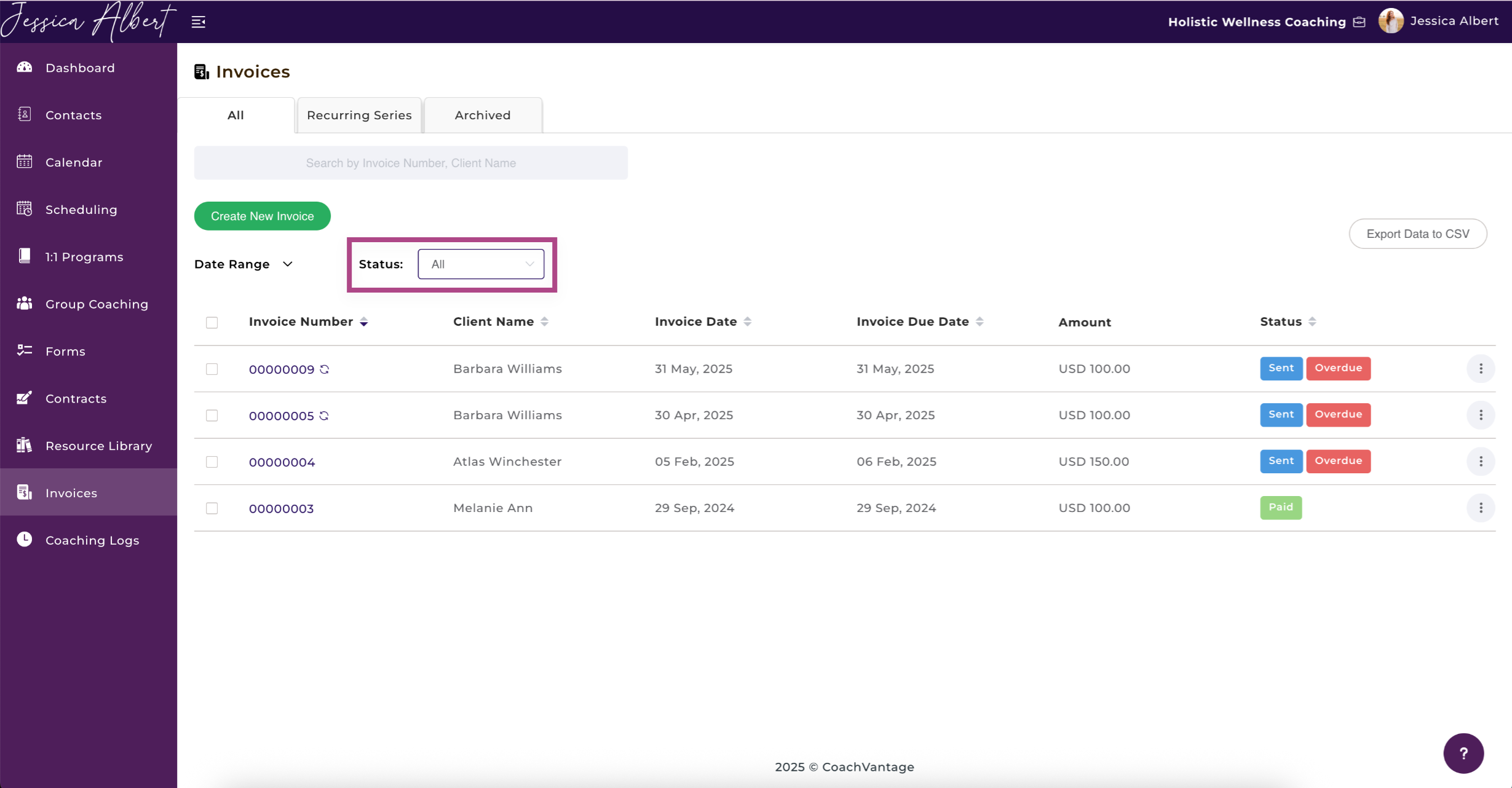Image resolution: width=1512 pixels, height=788 pixels.
Task: Open the Dashboard sidebar icon
Action: [25, 67]
